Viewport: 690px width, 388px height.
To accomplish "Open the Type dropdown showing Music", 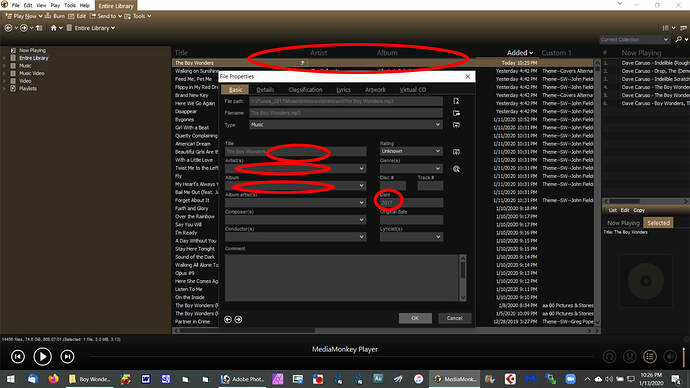I will click(345, 125).
